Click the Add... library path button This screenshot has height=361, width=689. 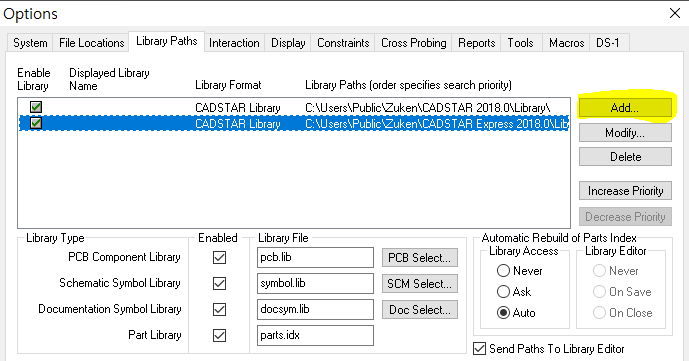(625, 108)
